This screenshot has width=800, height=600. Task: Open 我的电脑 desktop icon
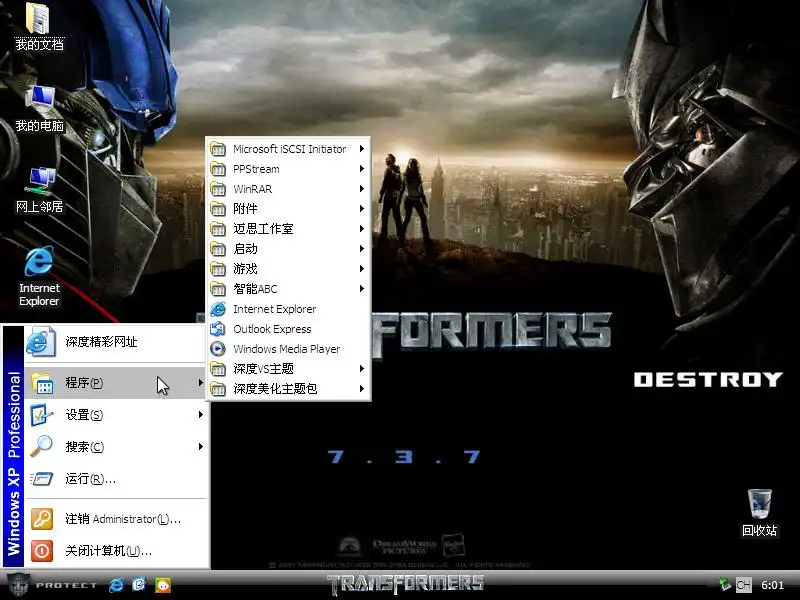click(39, 109)
